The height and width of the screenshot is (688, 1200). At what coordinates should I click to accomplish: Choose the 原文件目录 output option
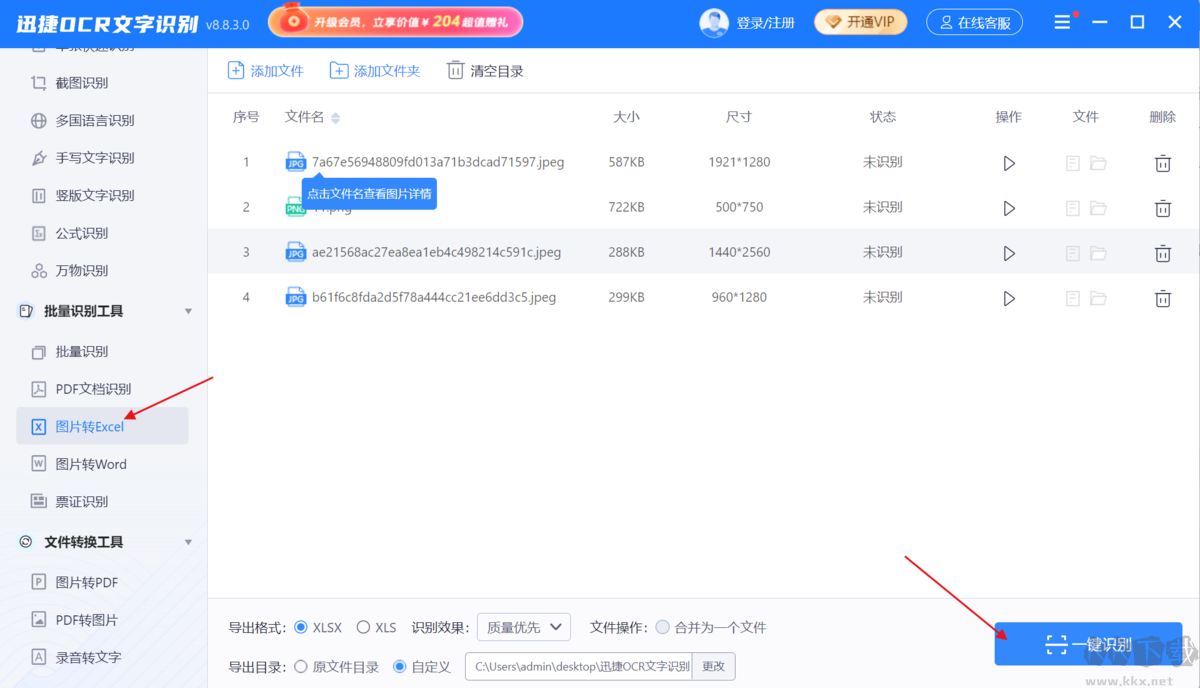pos(300,666)
